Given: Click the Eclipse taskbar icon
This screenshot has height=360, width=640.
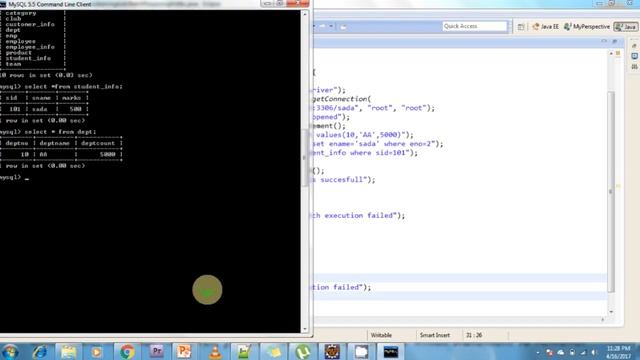Looking at the screenshot, I should (332, 351).
